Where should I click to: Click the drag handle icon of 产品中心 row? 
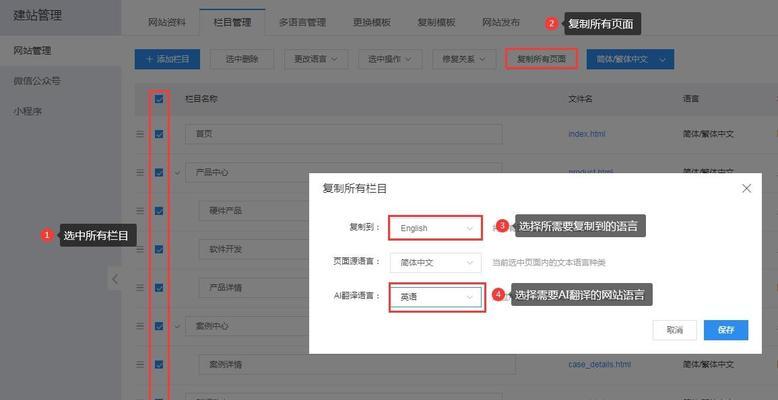pyautogui.click(x=140, y=172)
